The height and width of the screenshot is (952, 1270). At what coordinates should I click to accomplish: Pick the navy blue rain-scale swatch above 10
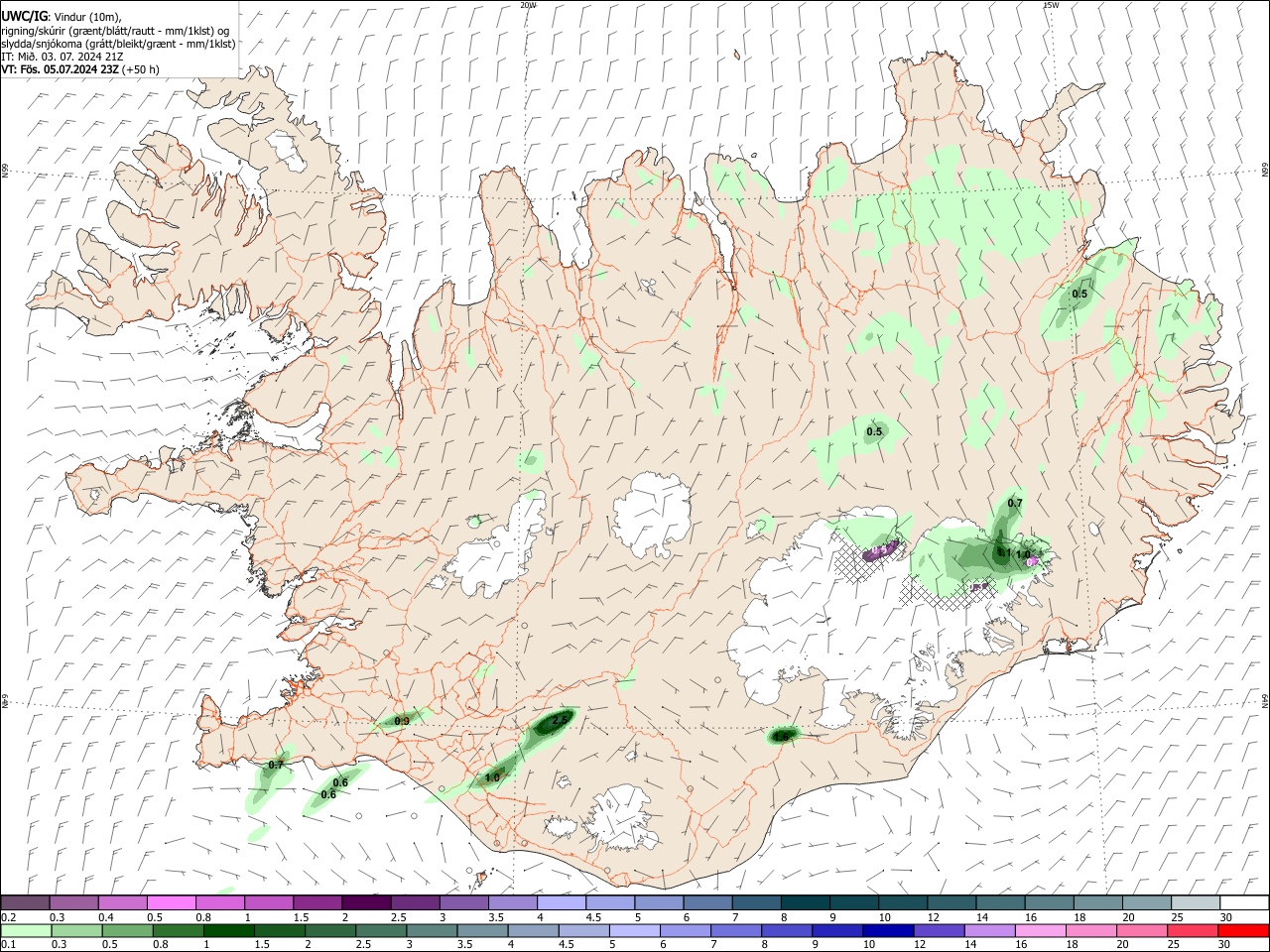click(887, 930)
